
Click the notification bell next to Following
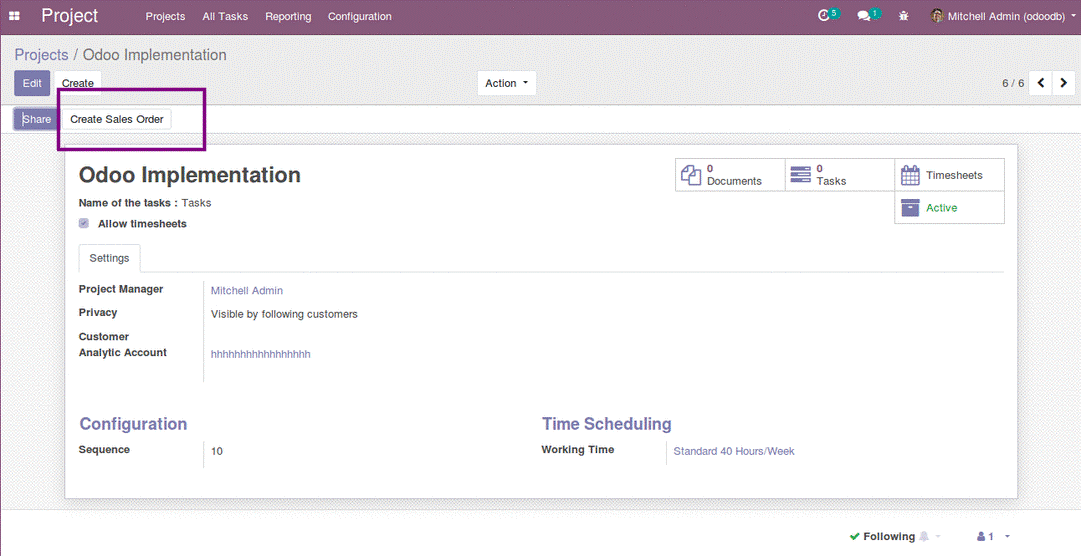click(924, 536)
